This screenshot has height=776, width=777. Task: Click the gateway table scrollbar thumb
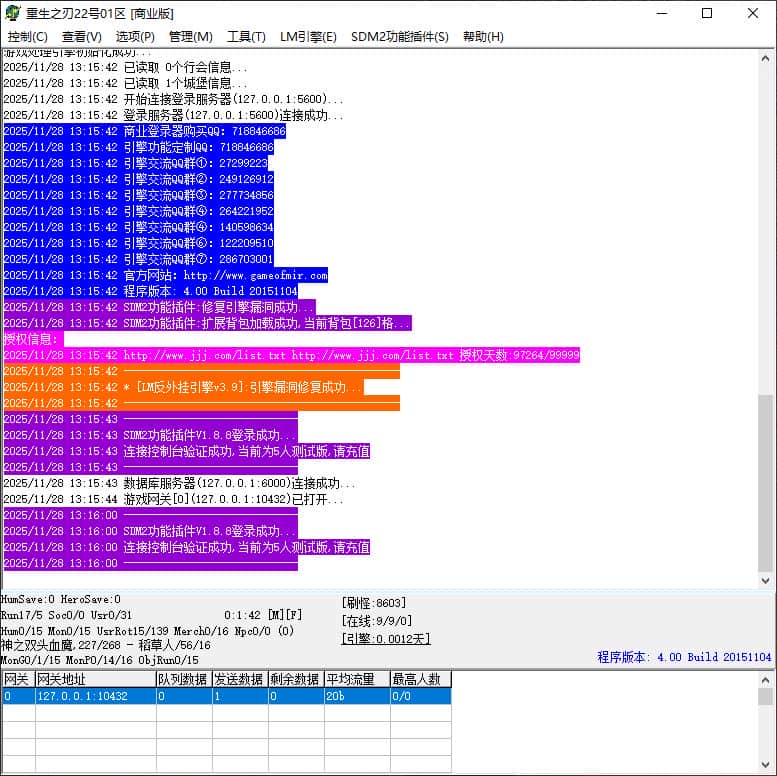pos(765,696)
